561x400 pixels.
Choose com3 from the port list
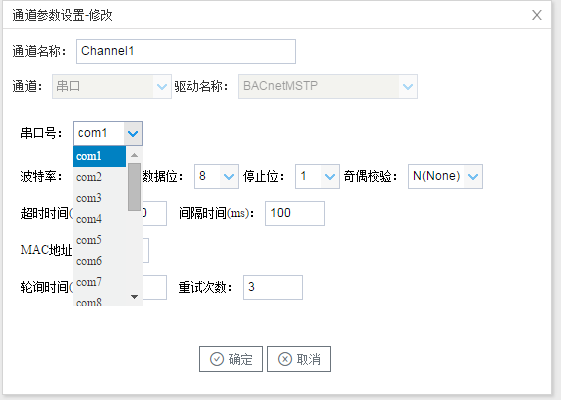point(99,198)
